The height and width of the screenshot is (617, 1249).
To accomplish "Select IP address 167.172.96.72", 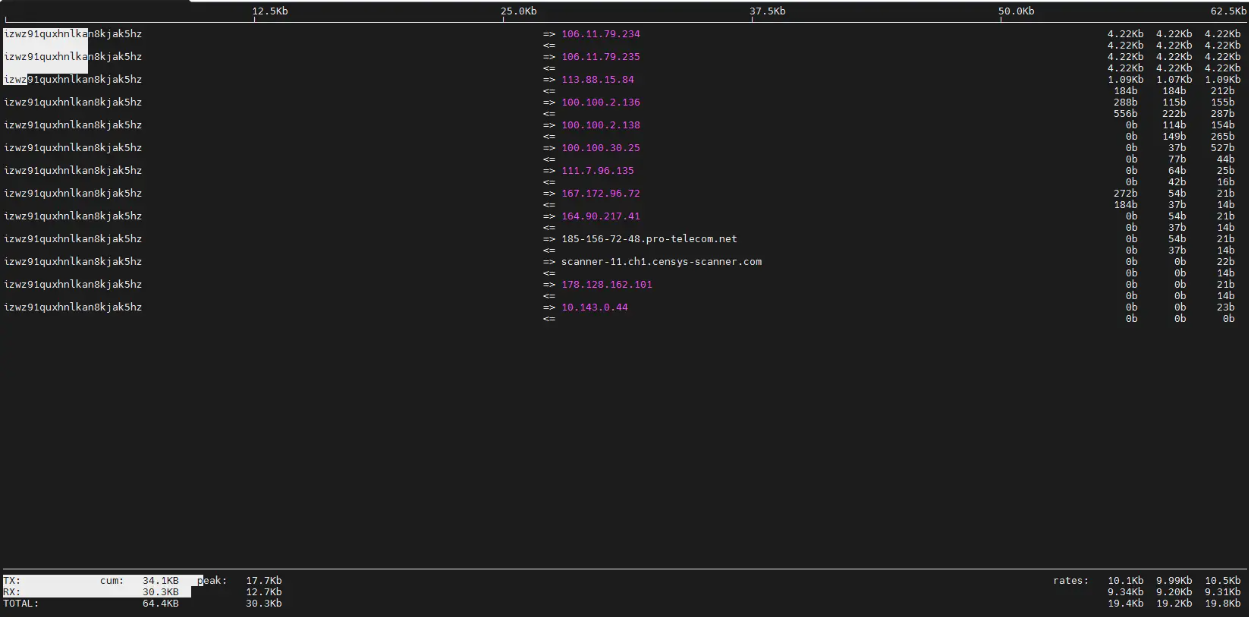I will (600, 193).
